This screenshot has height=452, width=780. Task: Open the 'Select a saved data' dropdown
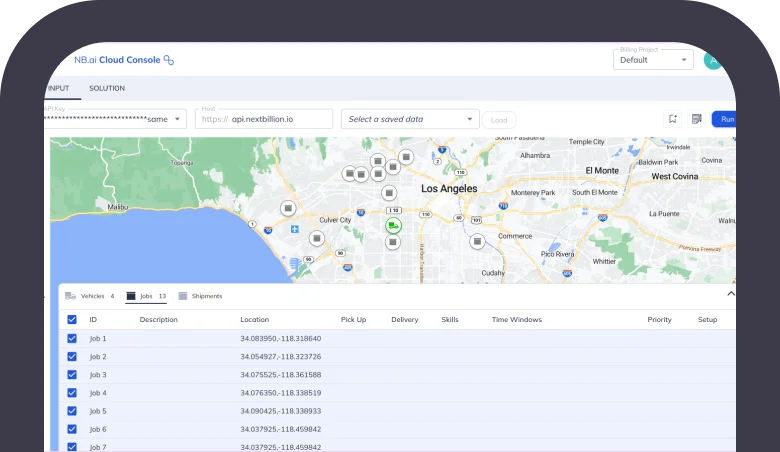click(x=410, y=119)
